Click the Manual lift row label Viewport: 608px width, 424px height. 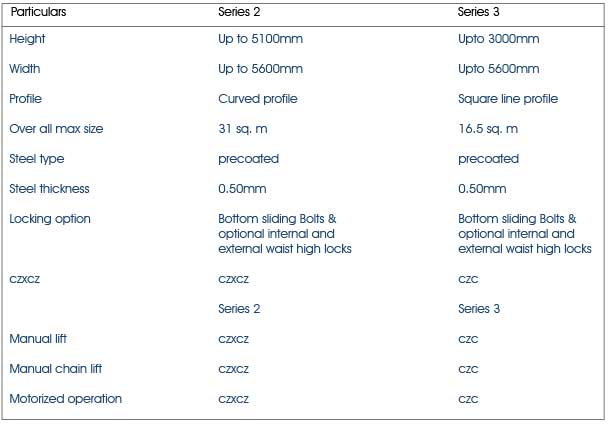pos(38,339)
